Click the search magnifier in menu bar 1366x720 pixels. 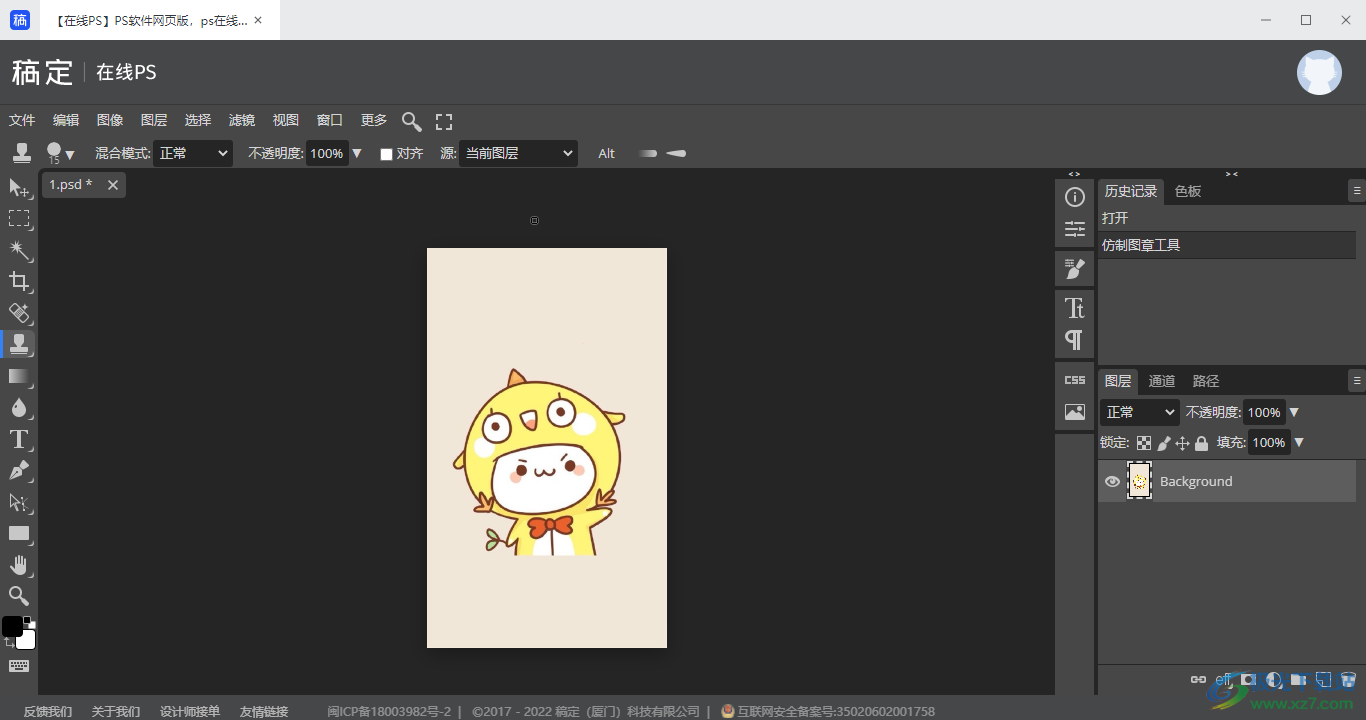coord(411,121)
